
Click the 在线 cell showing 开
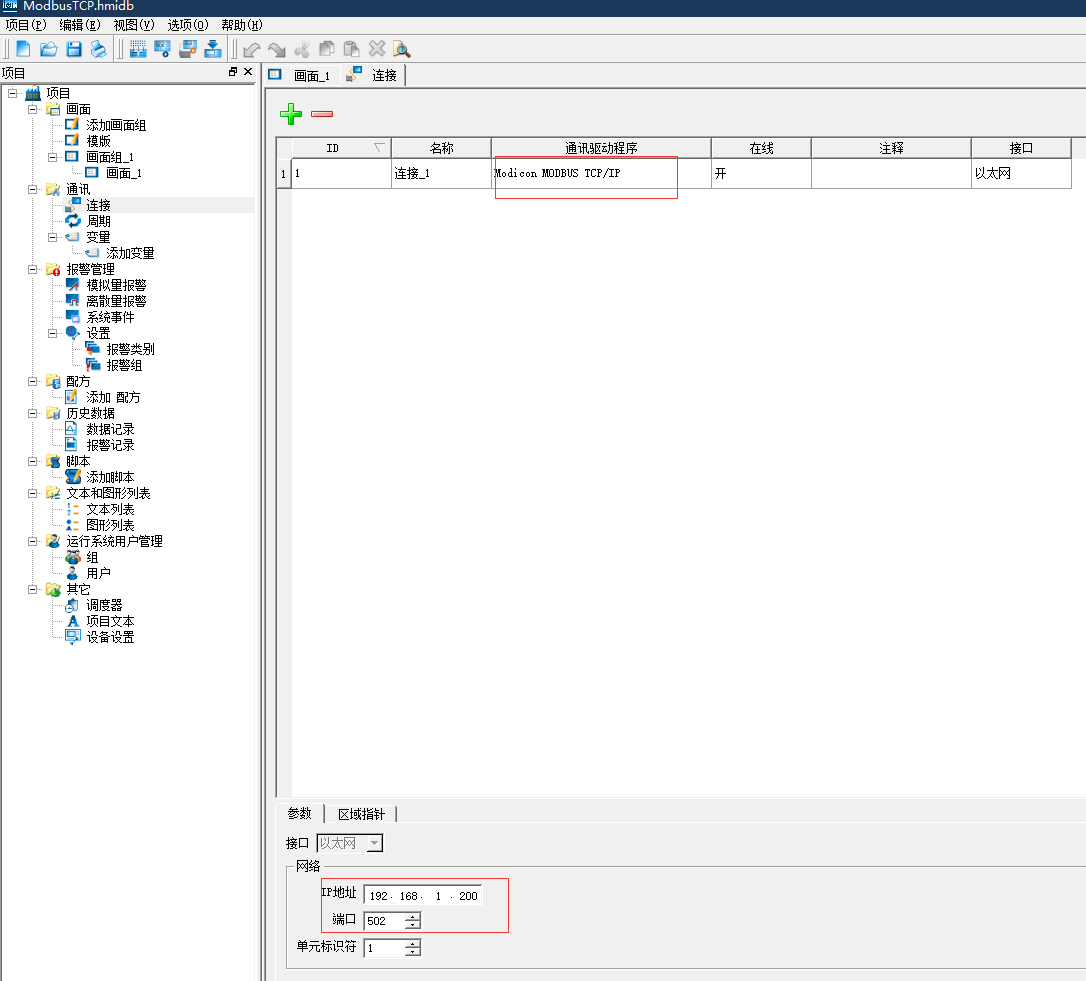pyautogui.click(x=761, y=173)
